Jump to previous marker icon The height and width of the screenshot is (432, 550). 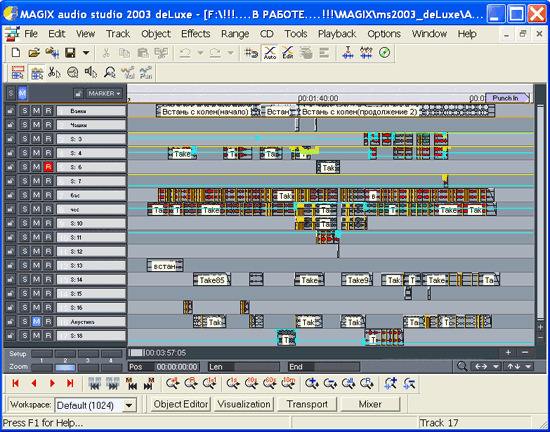pos(131,383)
